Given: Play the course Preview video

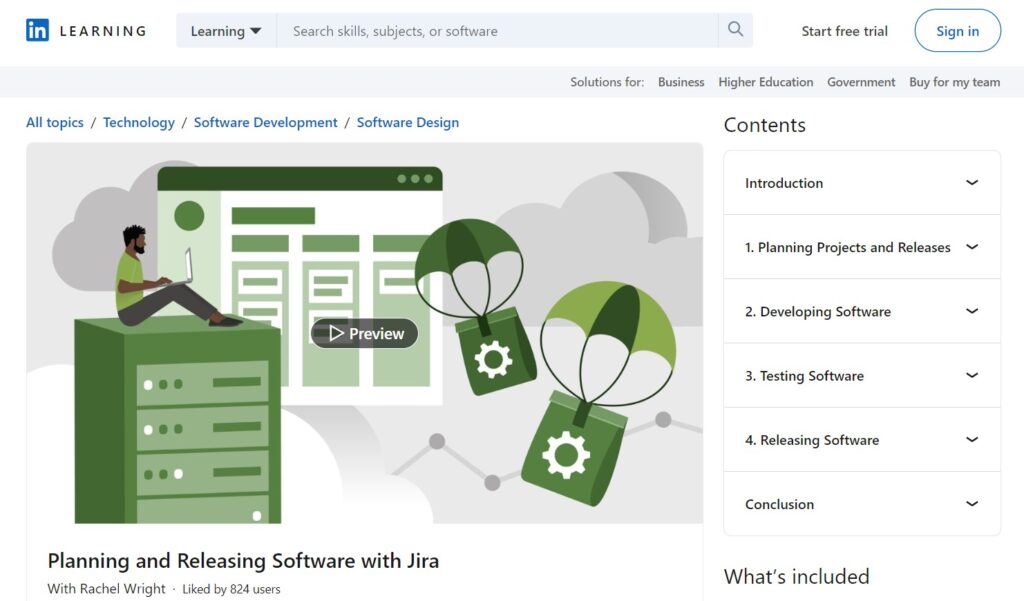Looking at the screenshot, I should coord(364,333).
